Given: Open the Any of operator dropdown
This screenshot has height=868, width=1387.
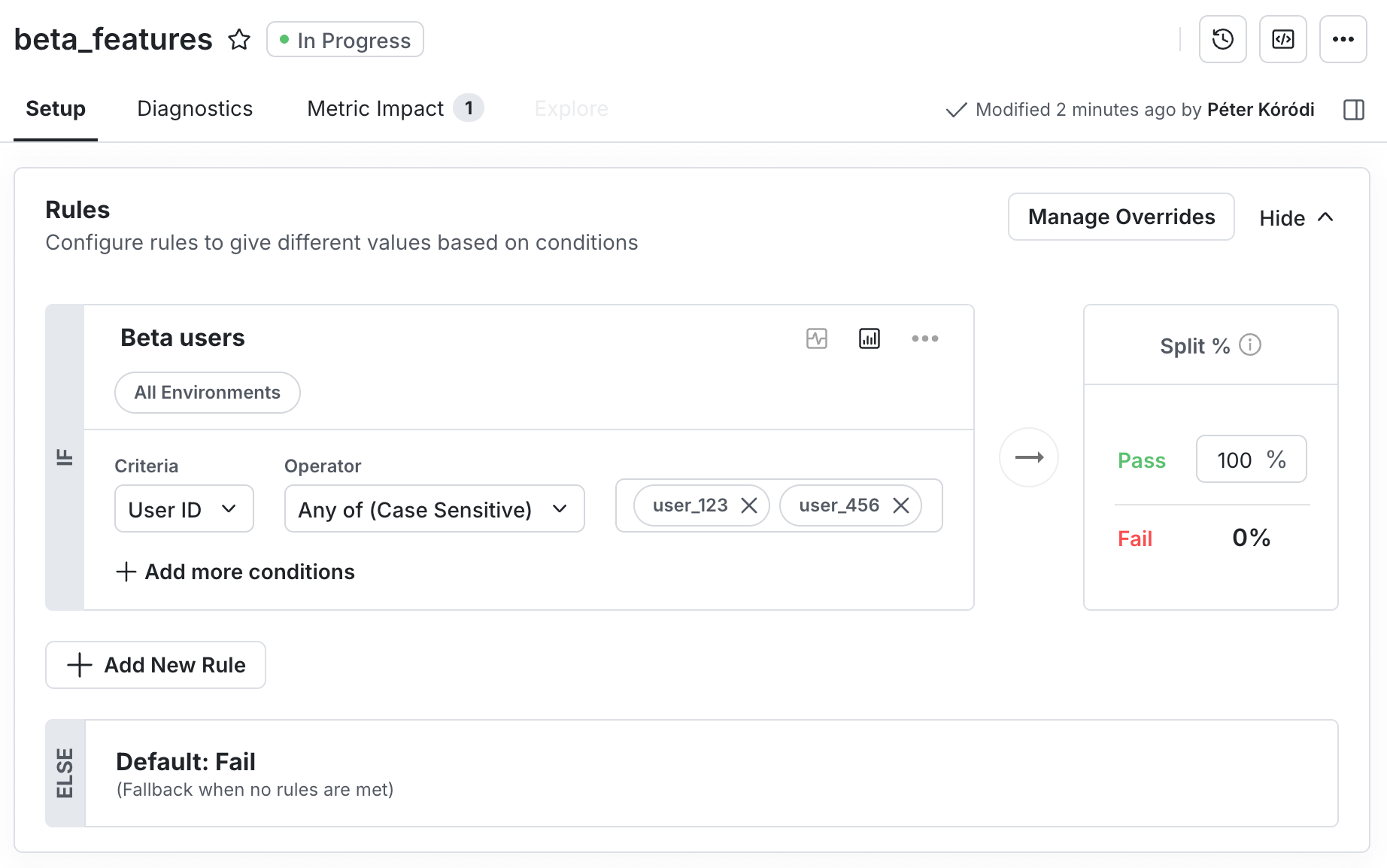Looking at the screenshot, I should (434, 509).
